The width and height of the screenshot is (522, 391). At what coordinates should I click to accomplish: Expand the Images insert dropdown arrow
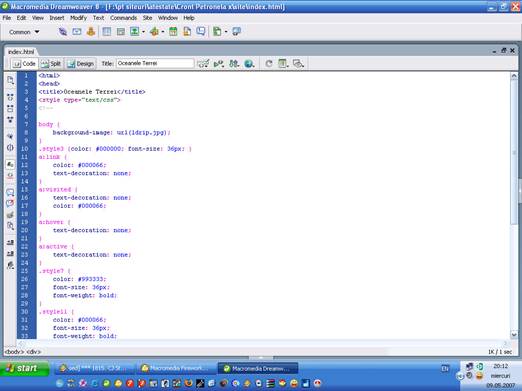click(x=143, y=32)
